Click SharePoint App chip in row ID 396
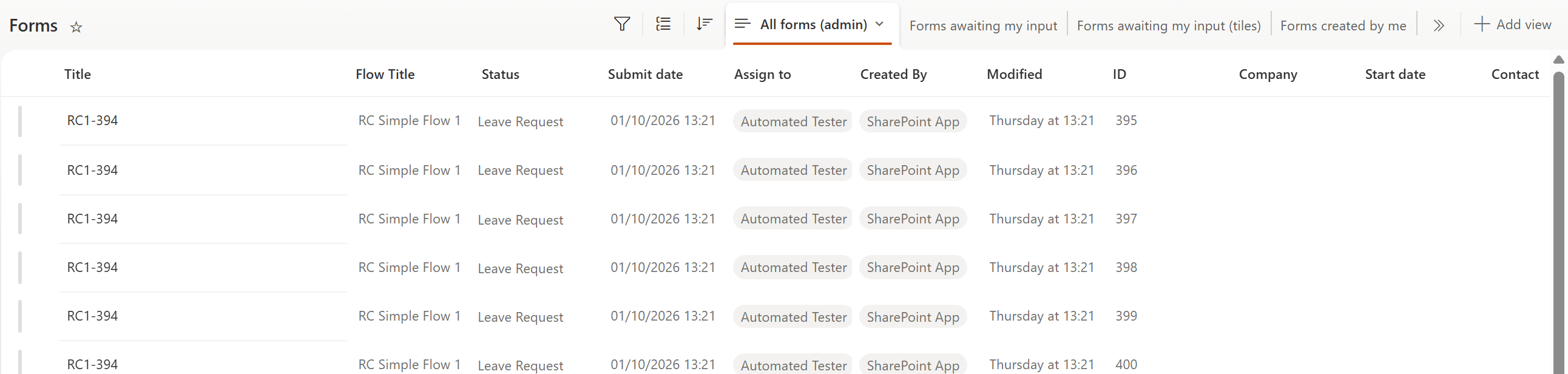1568x374 pixels. pos(913,170)
